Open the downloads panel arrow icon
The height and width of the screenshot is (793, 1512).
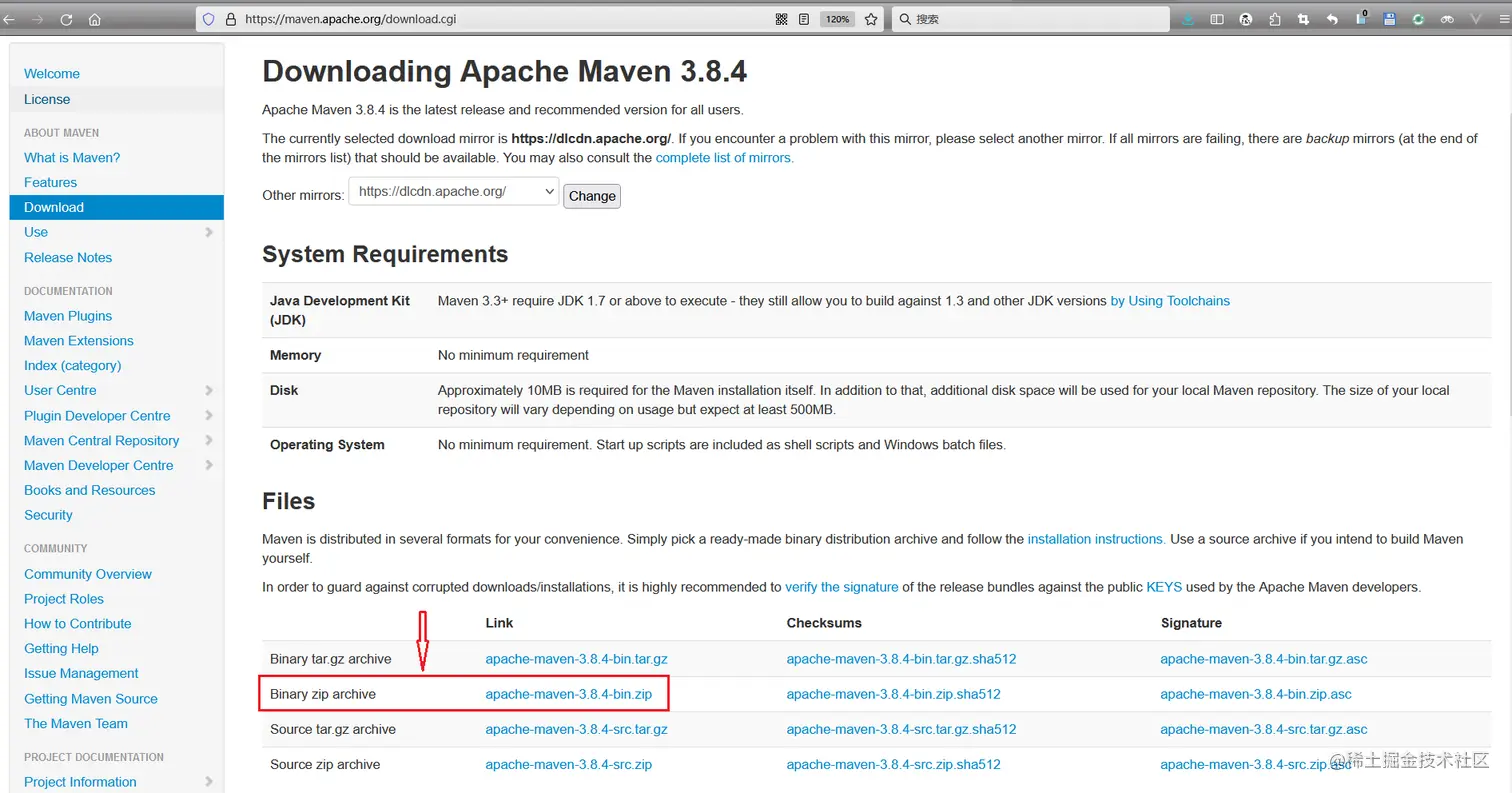coord(1188,19)
